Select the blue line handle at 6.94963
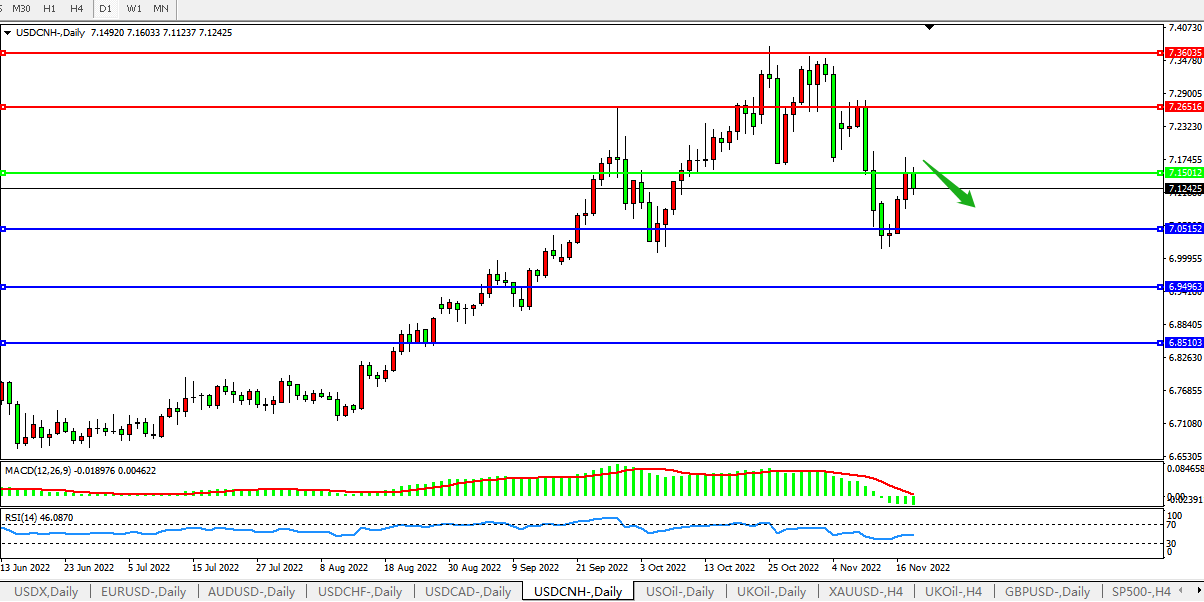The width and height of the screenshot is (1204, 602). click(4, 287)
